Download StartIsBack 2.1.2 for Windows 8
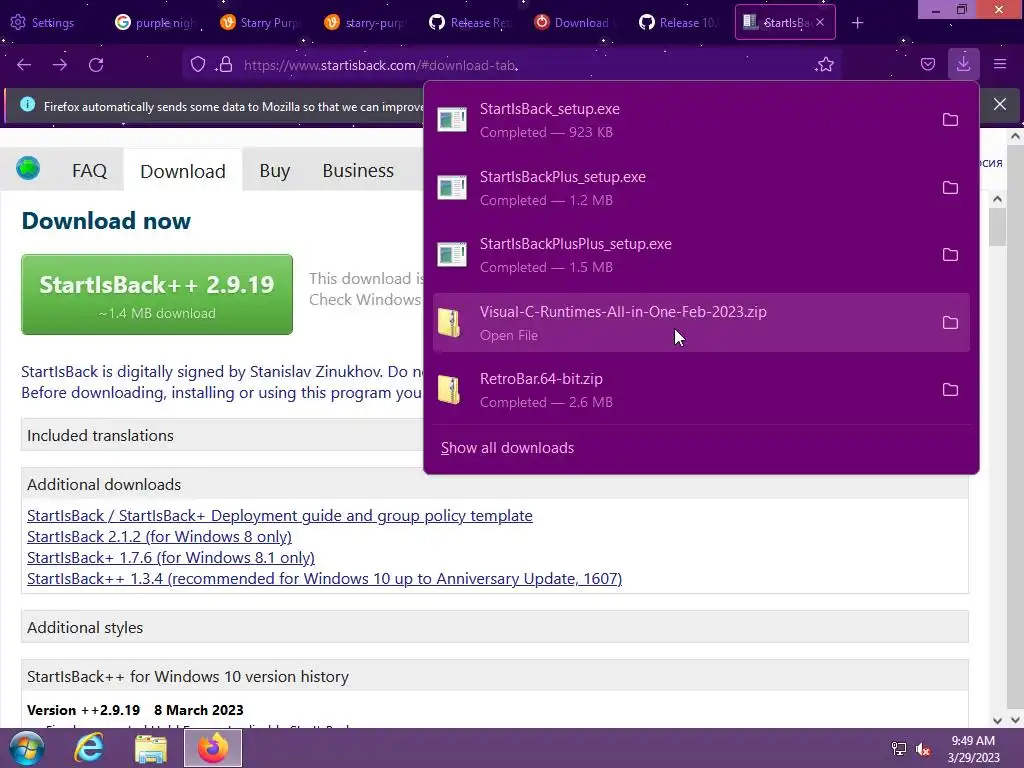The image size is (1024, 768). click(159, 537)
